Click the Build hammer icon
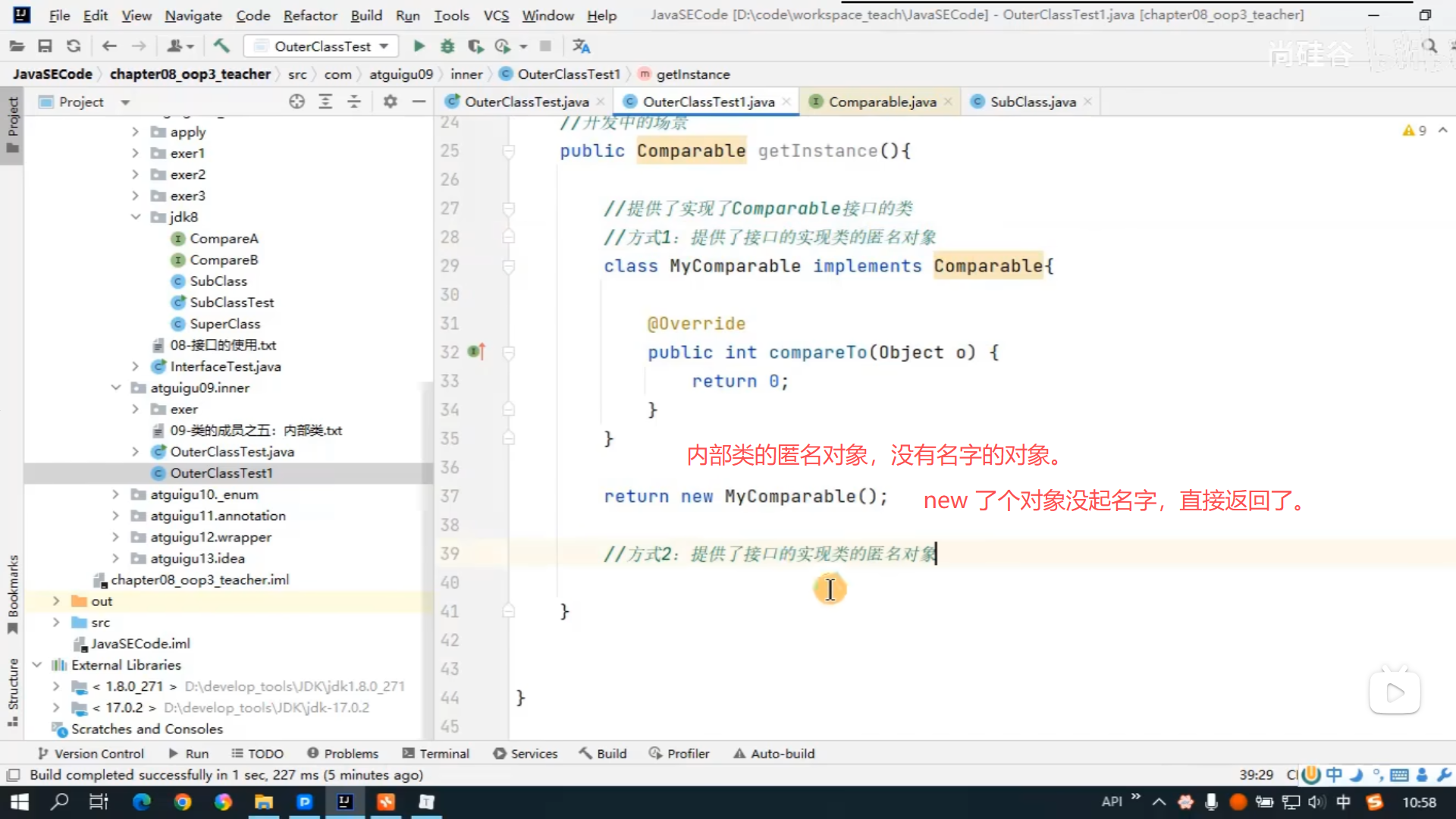This screenshot has height=819, width=1456. coord(221,46)
